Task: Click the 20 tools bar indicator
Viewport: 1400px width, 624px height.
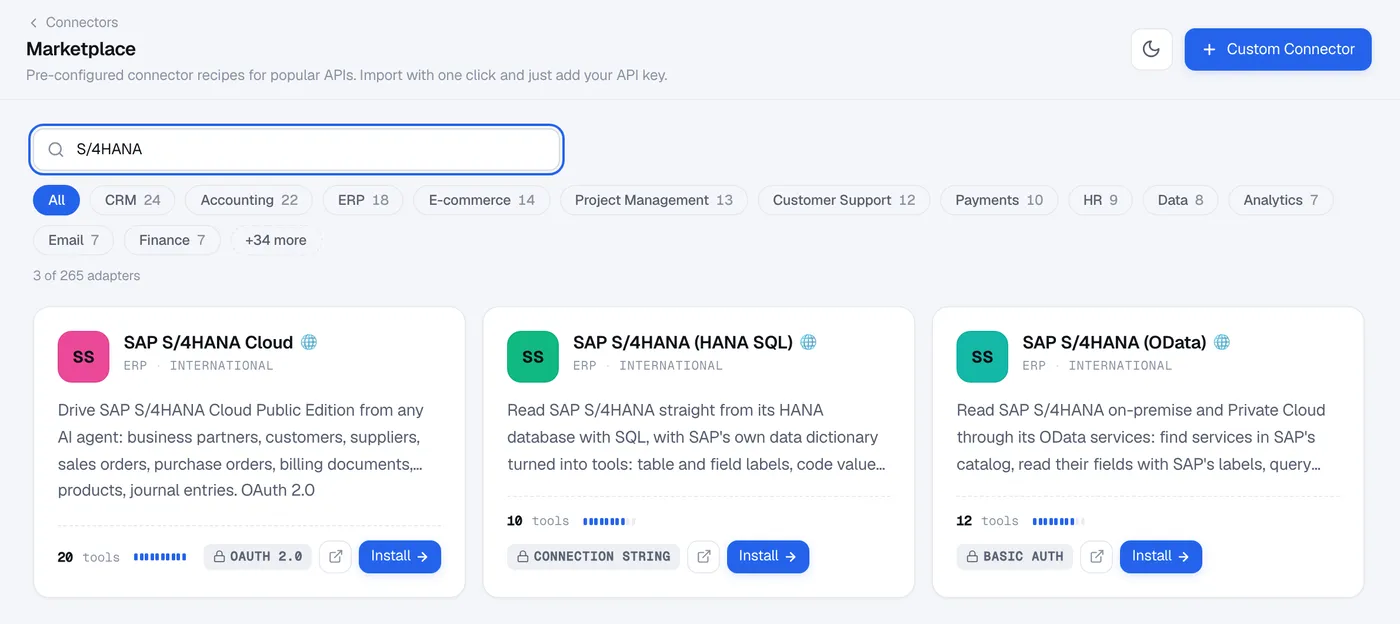Action: tap(160, 557)
